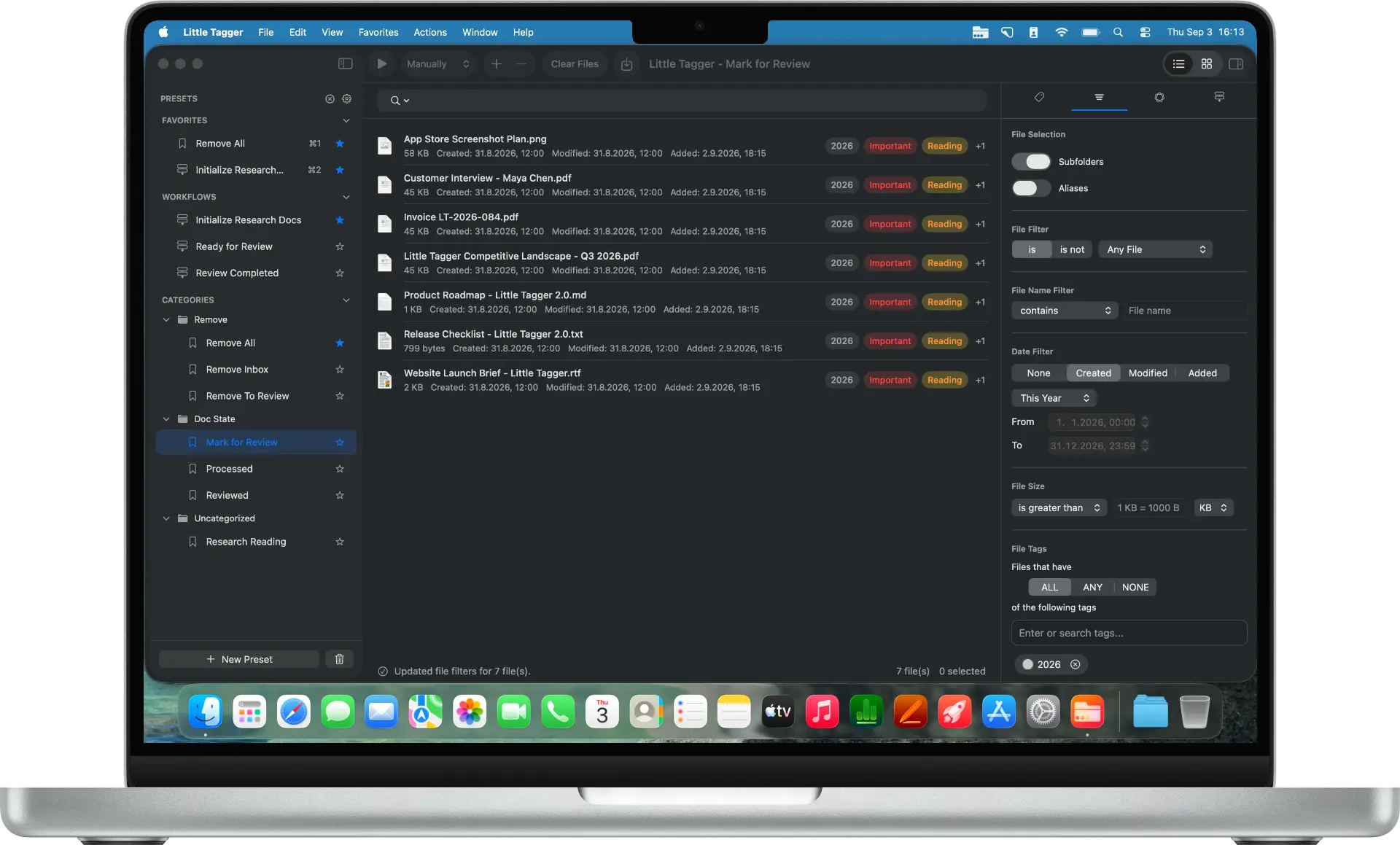The image size is (1400, 845).
Task: Select the Research Reading preset
Action: [256, 542]
